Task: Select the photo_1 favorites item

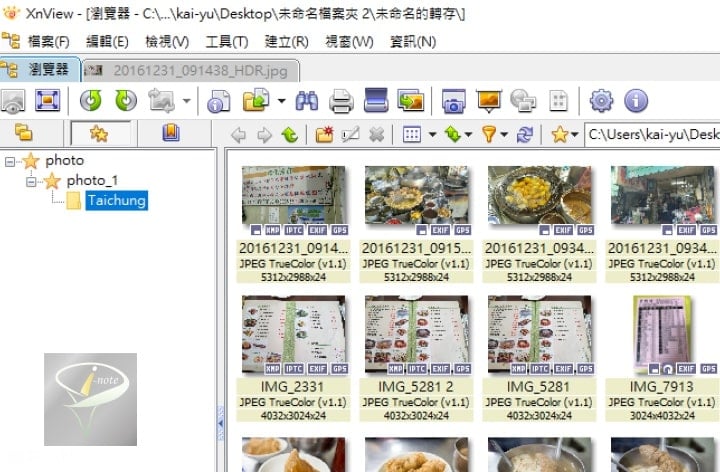Action: point(92,180)
